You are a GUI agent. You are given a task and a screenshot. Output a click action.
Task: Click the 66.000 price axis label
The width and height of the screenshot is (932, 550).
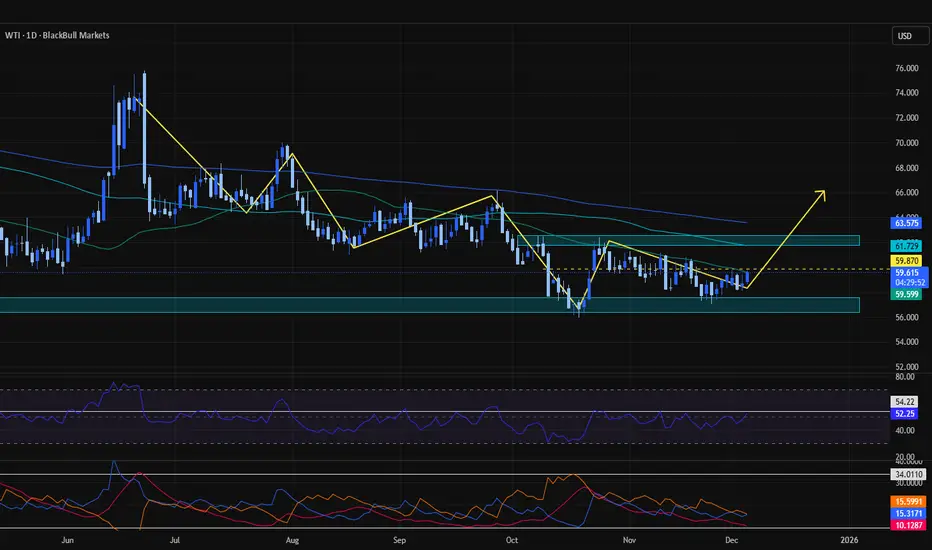click(x=906, y=193)
